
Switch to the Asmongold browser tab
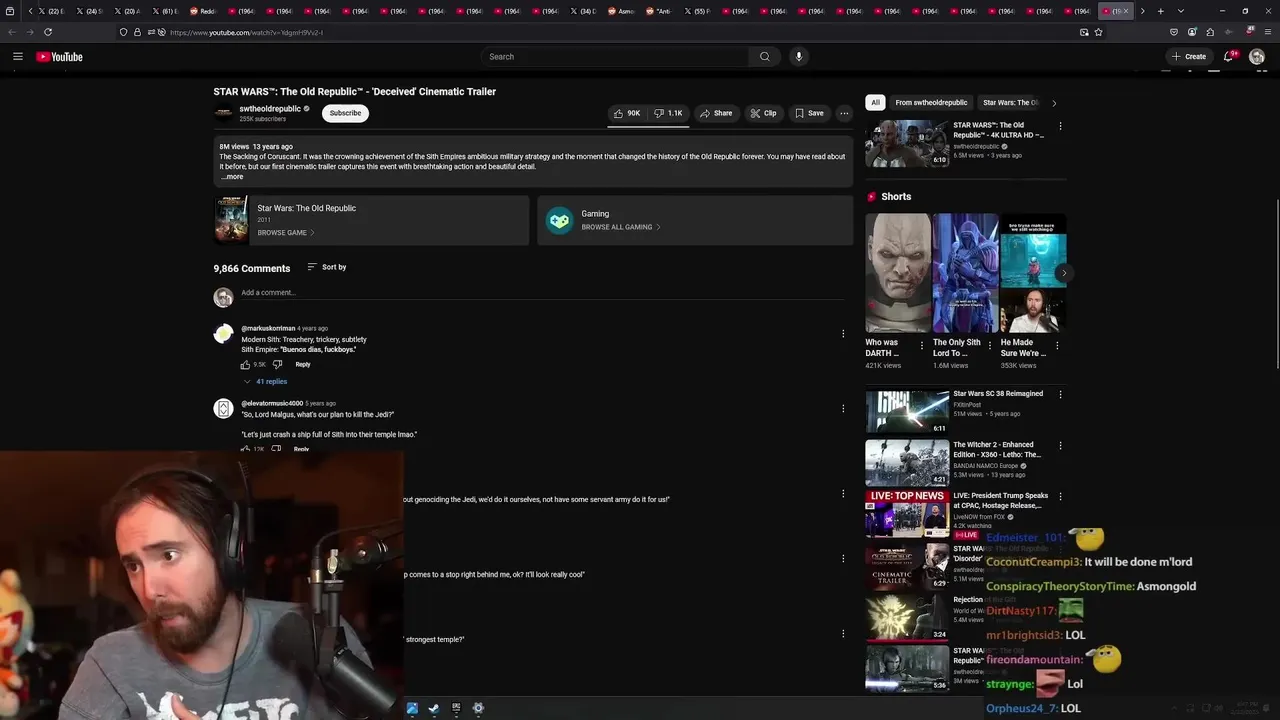pos(622,11)
